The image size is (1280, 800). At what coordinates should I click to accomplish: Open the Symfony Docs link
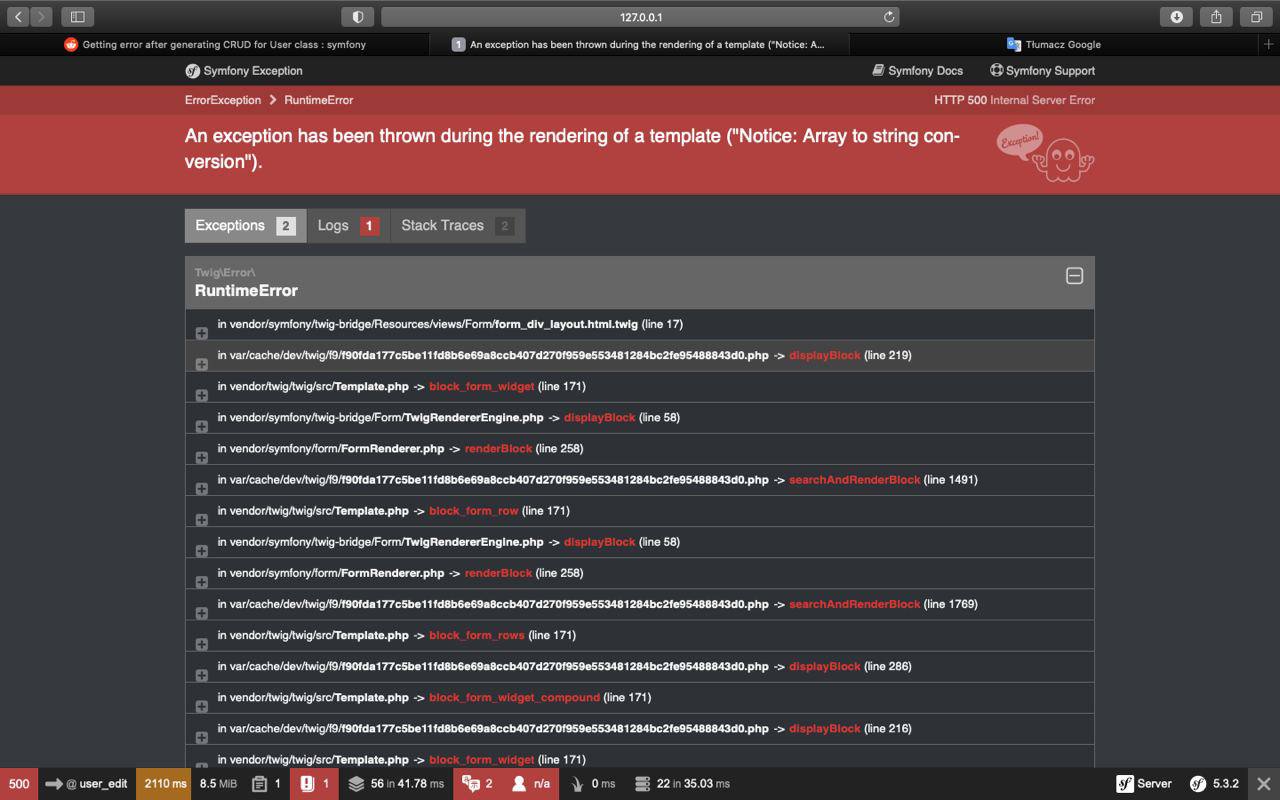coord(917,70)
